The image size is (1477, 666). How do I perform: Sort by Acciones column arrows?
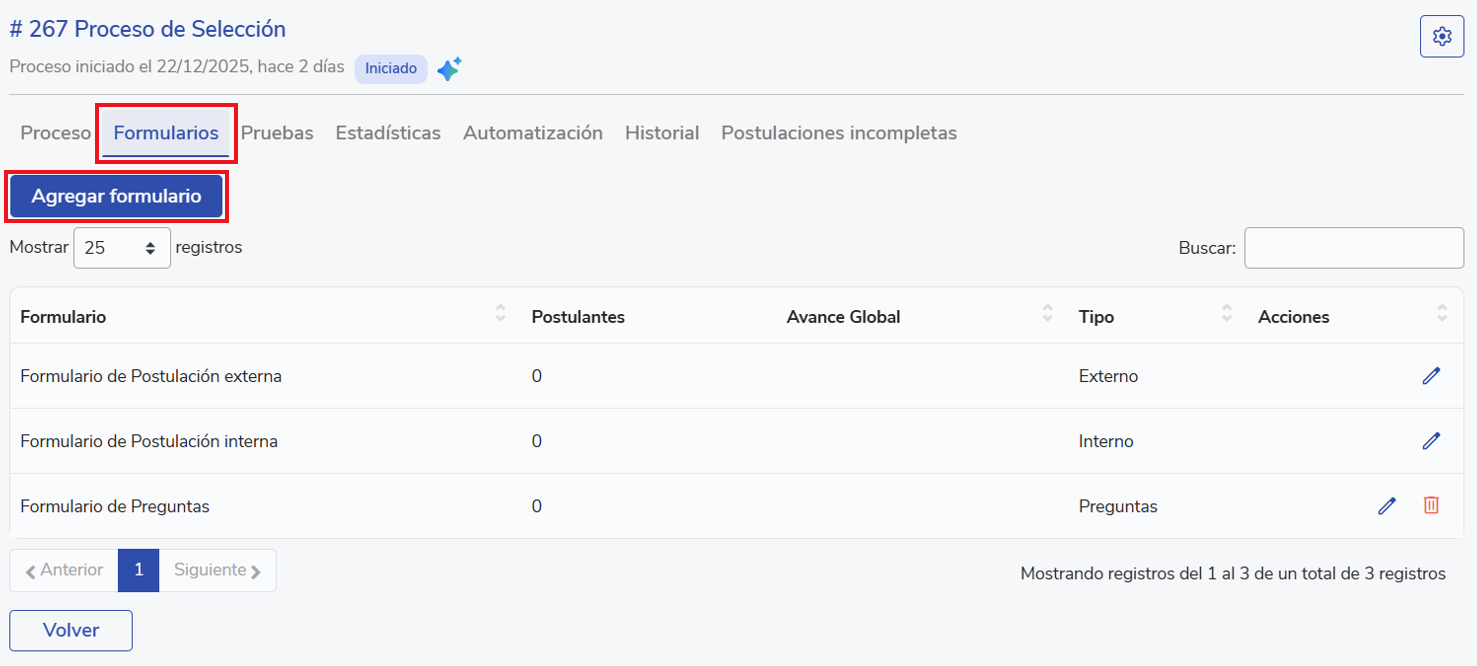pyautogui.click(x=1441, y=314)
